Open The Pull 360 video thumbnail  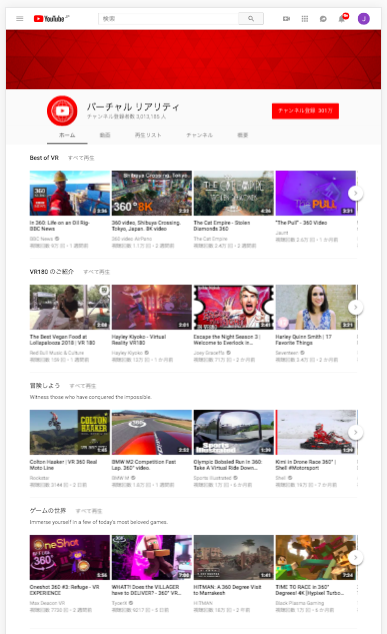[x=315, y=193]
